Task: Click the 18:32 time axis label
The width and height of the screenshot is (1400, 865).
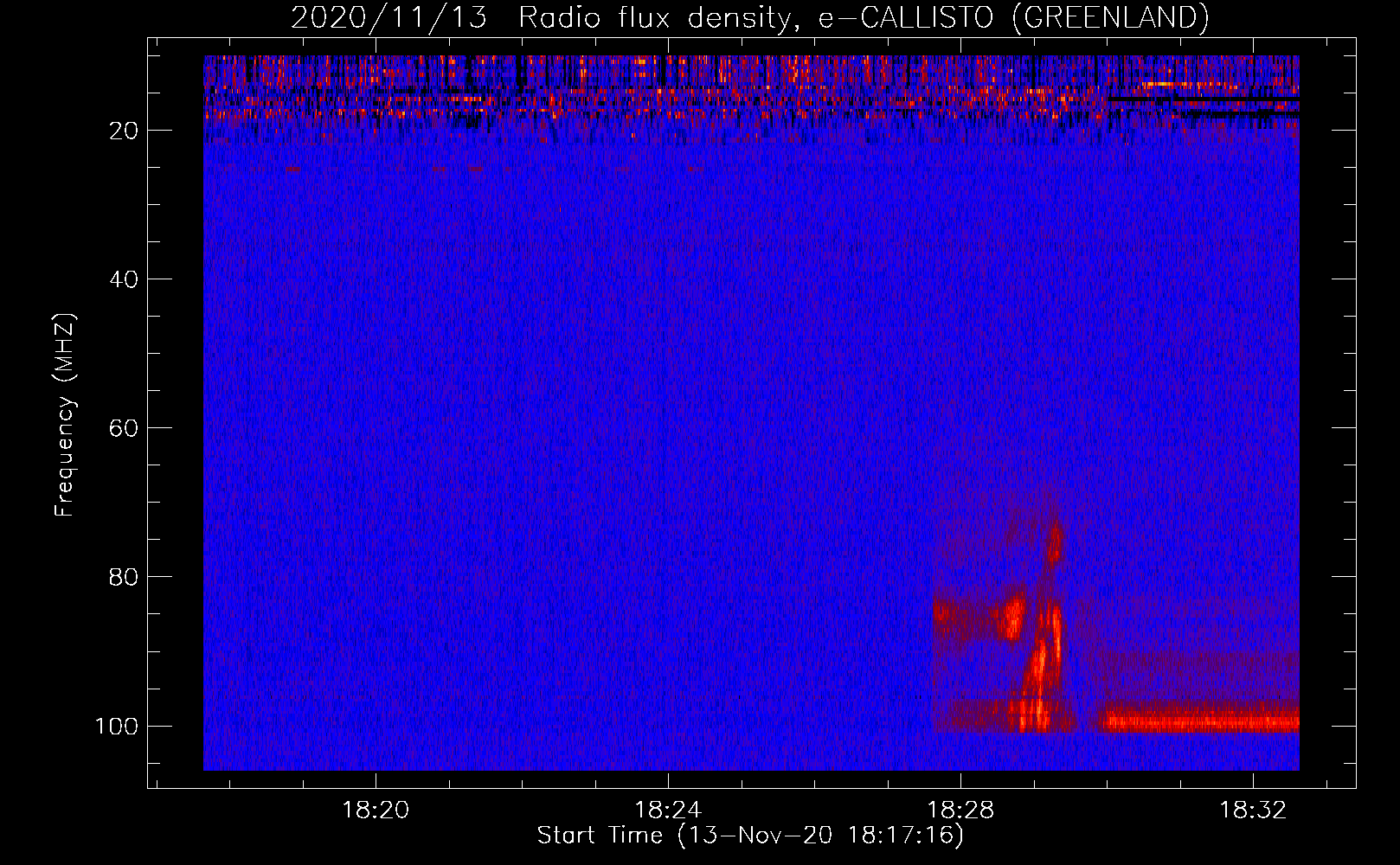Action: click(x=1253, y=810)
